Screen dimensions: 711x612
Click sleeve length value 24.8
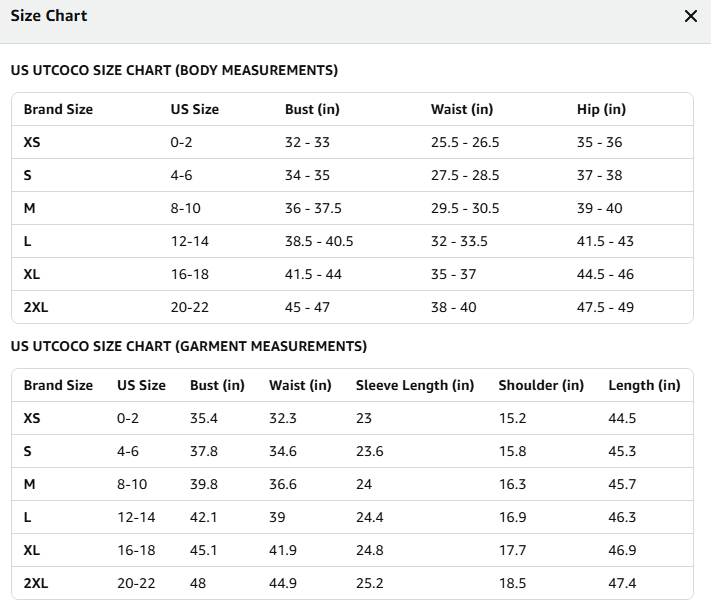(370, 550)
